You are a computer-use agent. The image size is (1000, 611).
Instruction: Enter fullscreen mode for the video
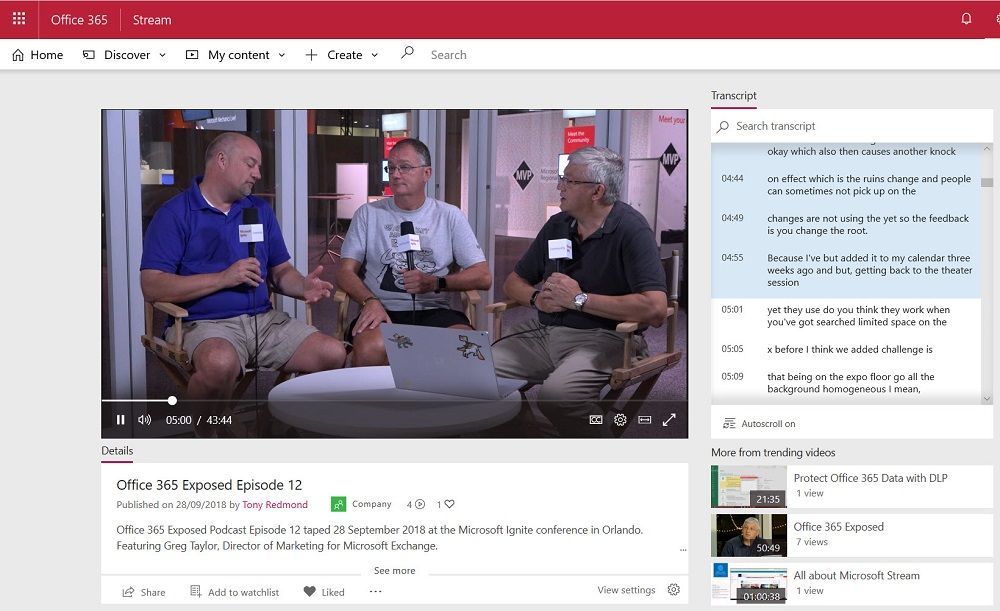click(x=670, y=420)
